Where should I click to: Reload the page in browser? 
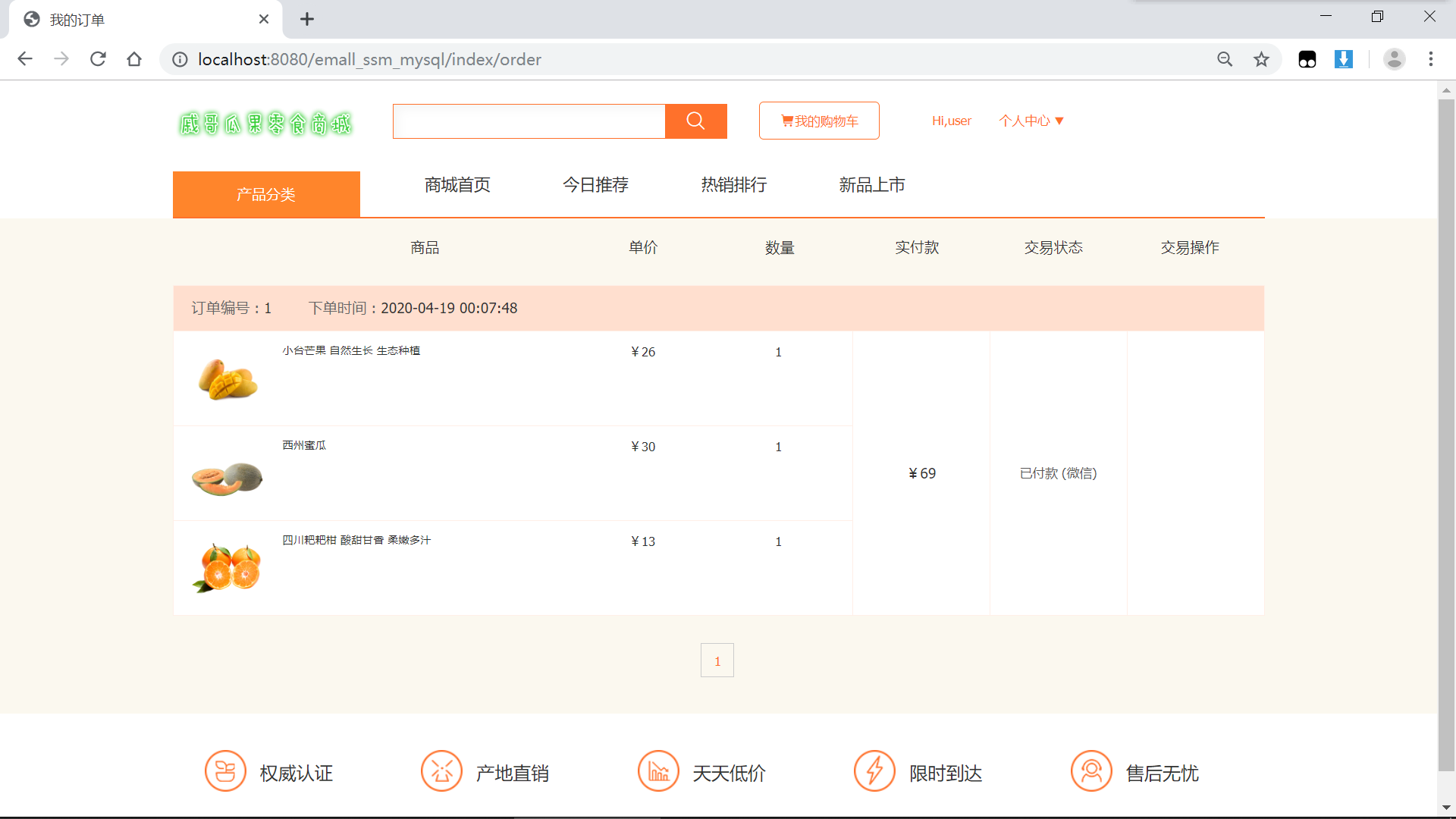(x=98, y=59)
